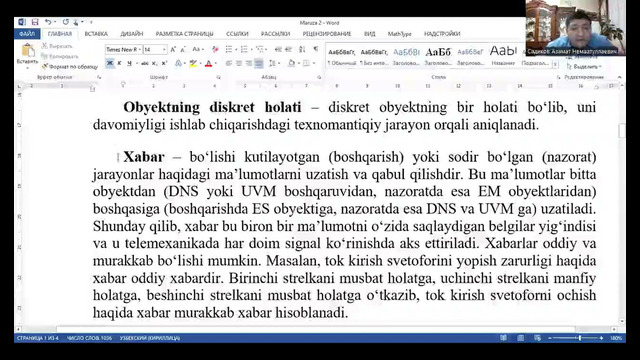Click the zoom slider handle in the status bar
The image size is (640, 360).
coord(580,338)
